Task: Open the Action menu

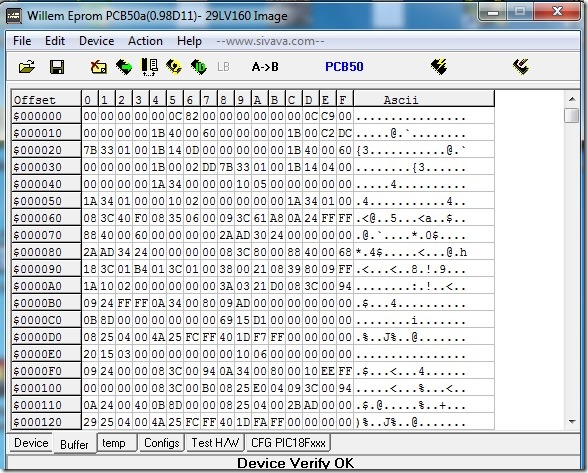Action: 146,41
